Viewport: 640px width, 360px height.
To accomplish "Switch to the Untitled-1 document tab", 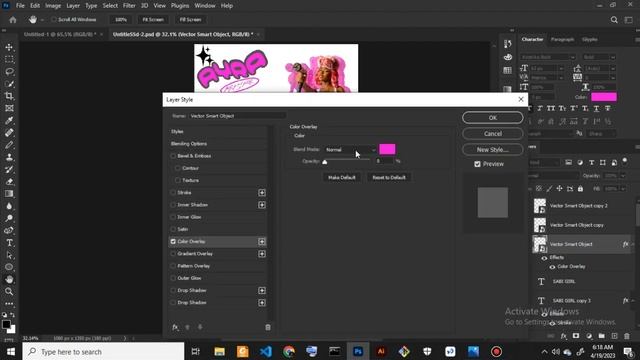I will point(60,34).
